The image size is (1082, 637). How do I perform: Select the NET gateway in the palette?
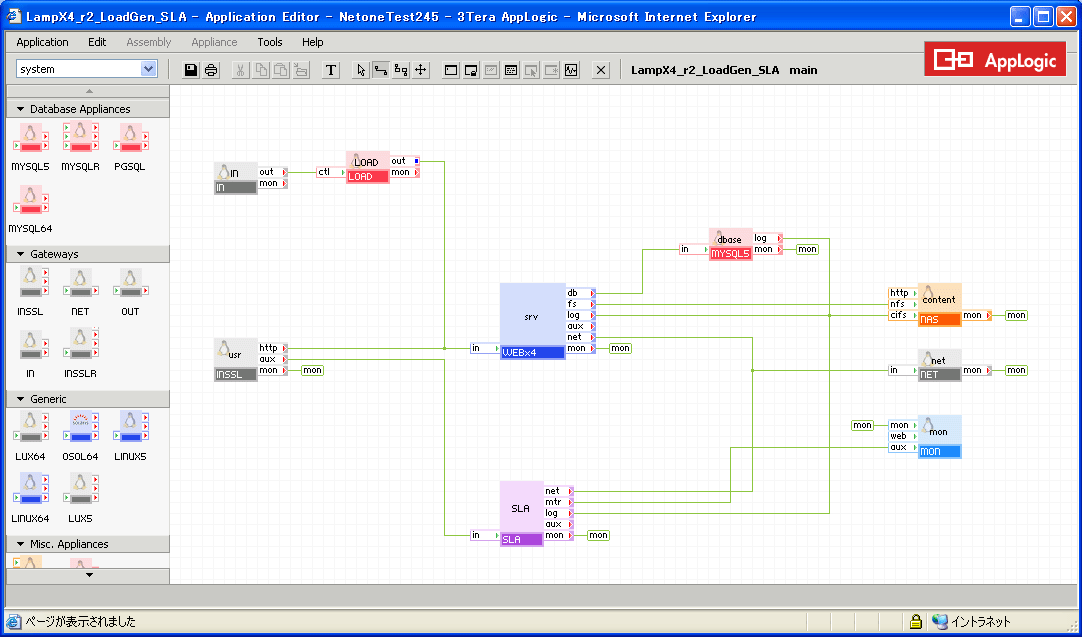81,283
